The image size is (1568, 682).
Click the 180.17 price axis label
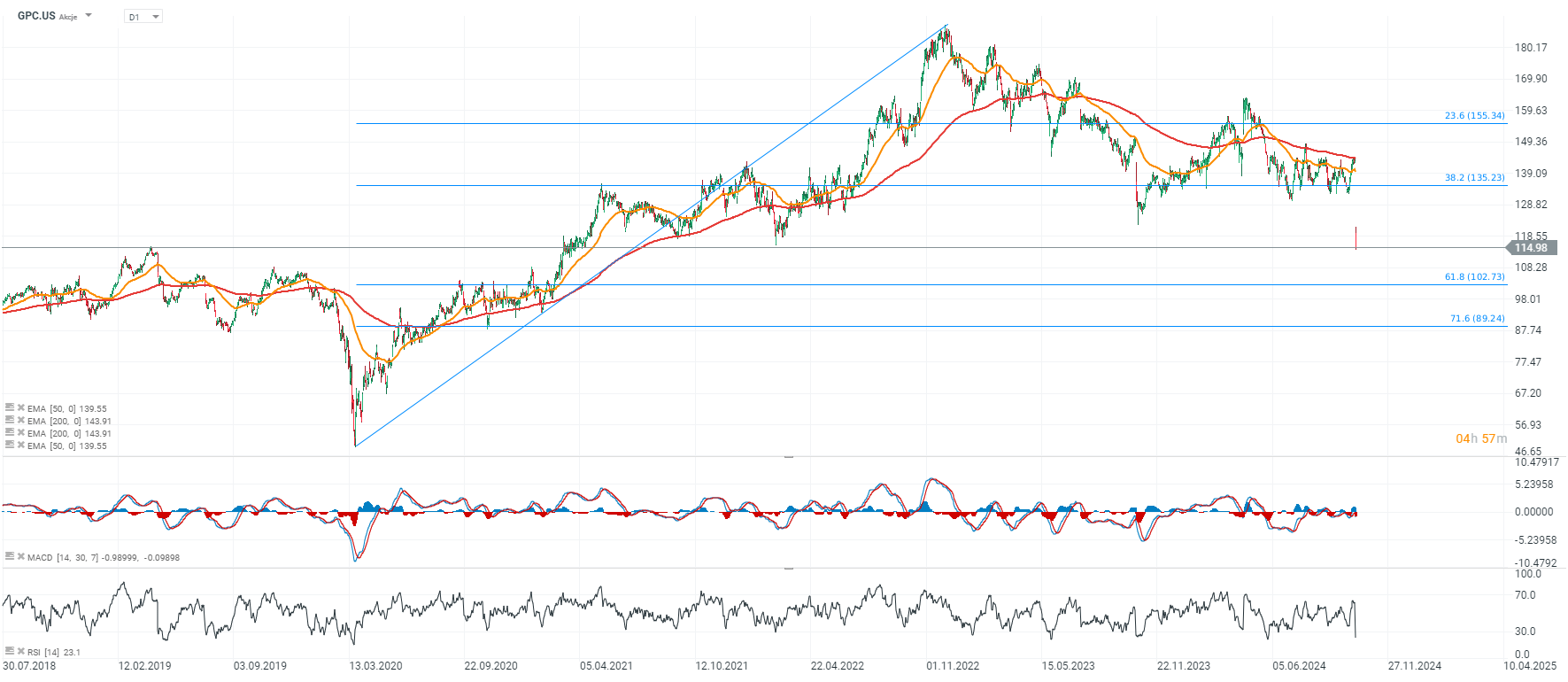[x=1531, y=48]
